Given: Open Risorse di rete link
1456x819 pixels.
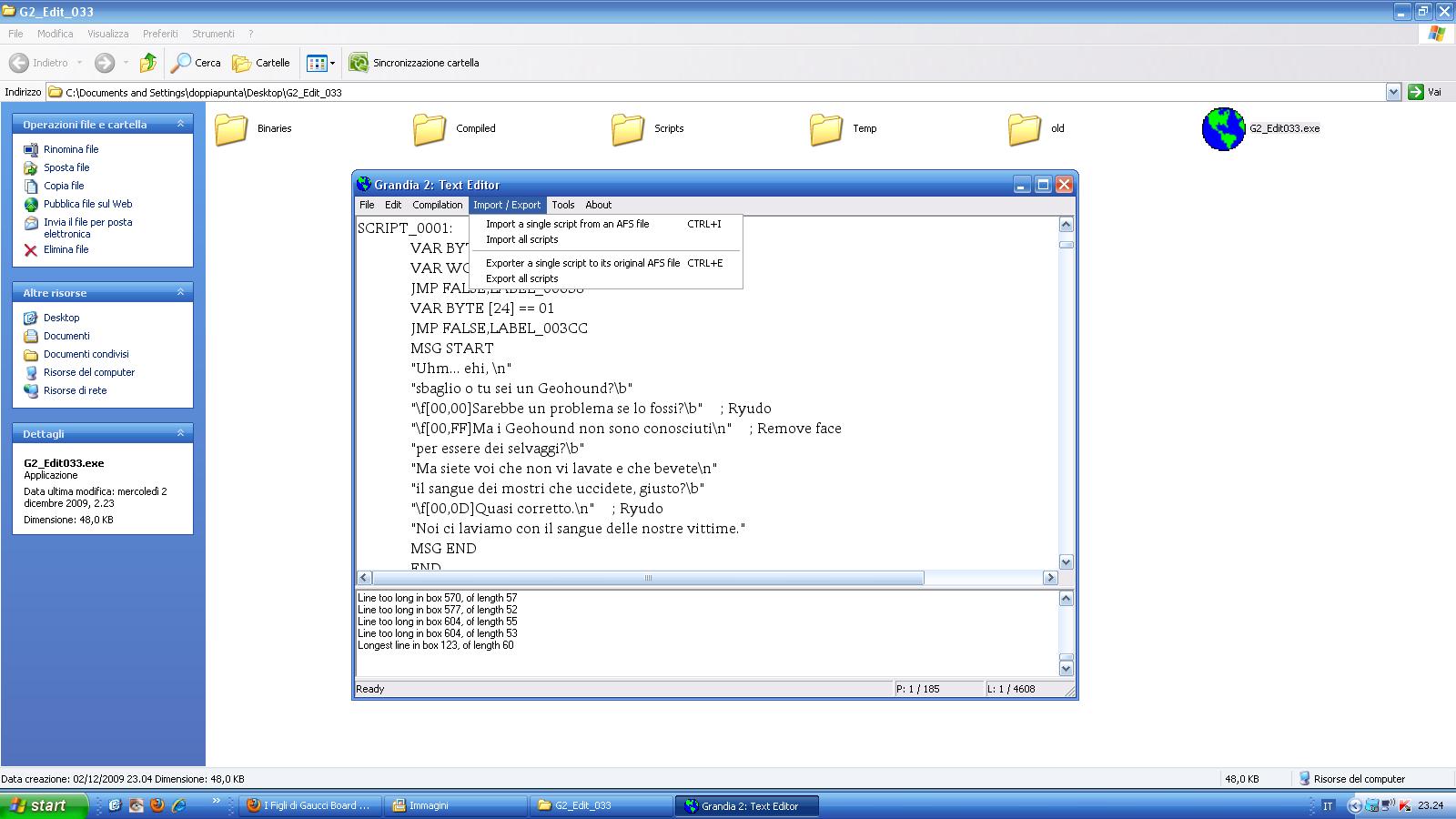Looking at the screenshot, I should (75, 390).
